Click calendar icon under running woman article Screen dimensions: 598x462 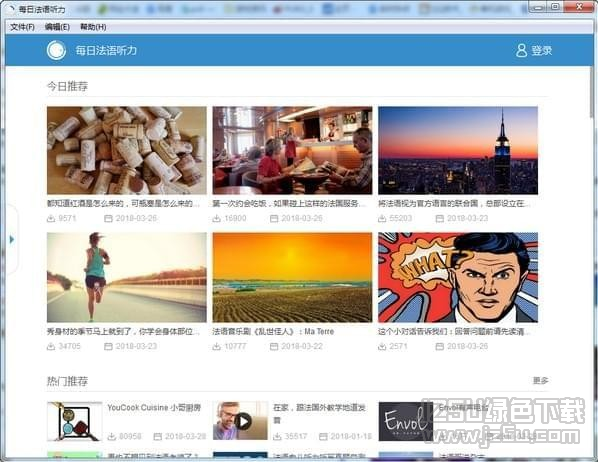(x=108, y=346)
